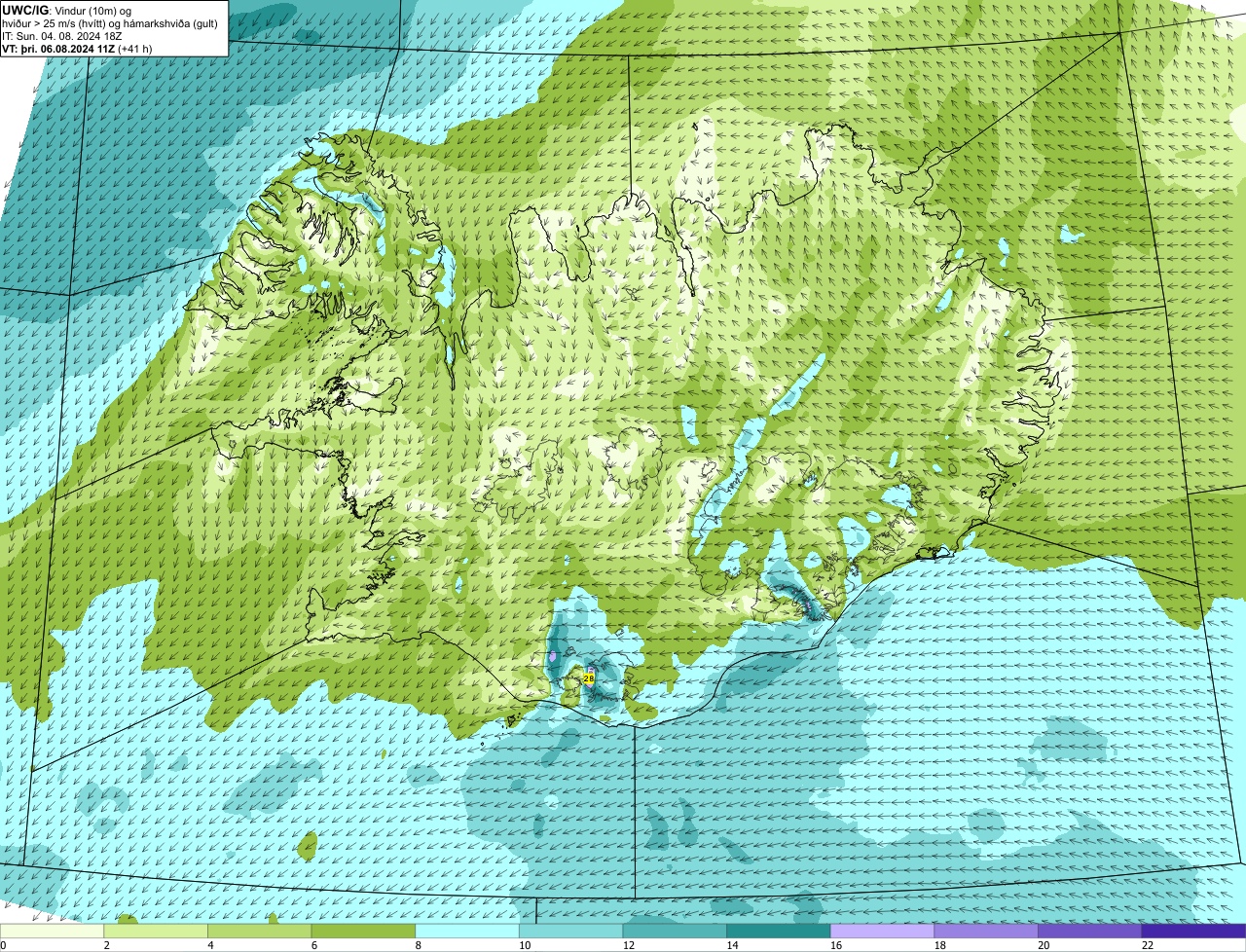Click the yellow 28 gust marker
Viewport: 1246px width, 952px height.
point(588,677)
